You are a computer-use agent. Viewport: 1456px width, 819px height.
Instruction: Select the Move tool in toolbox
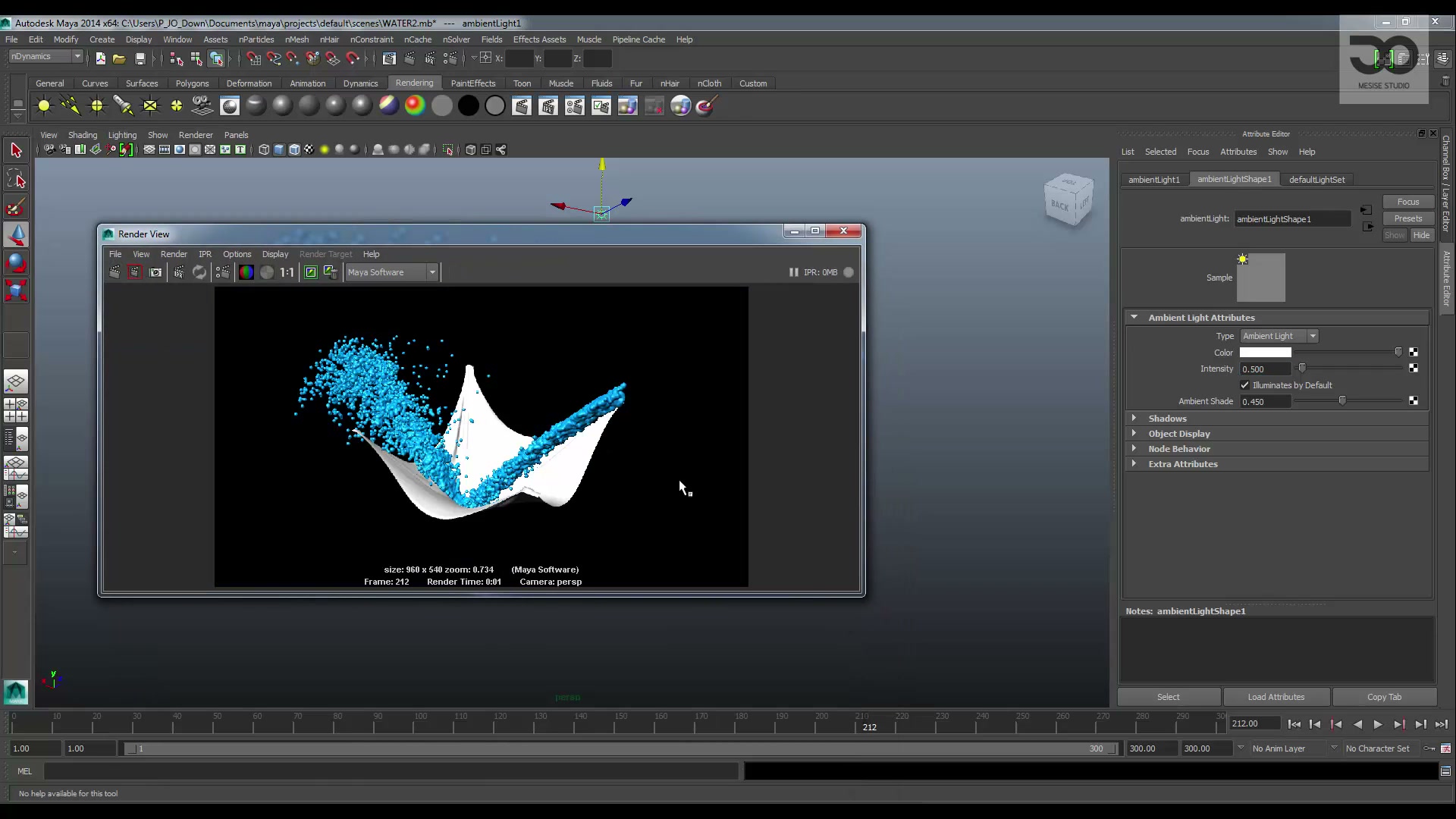[16, 235]
